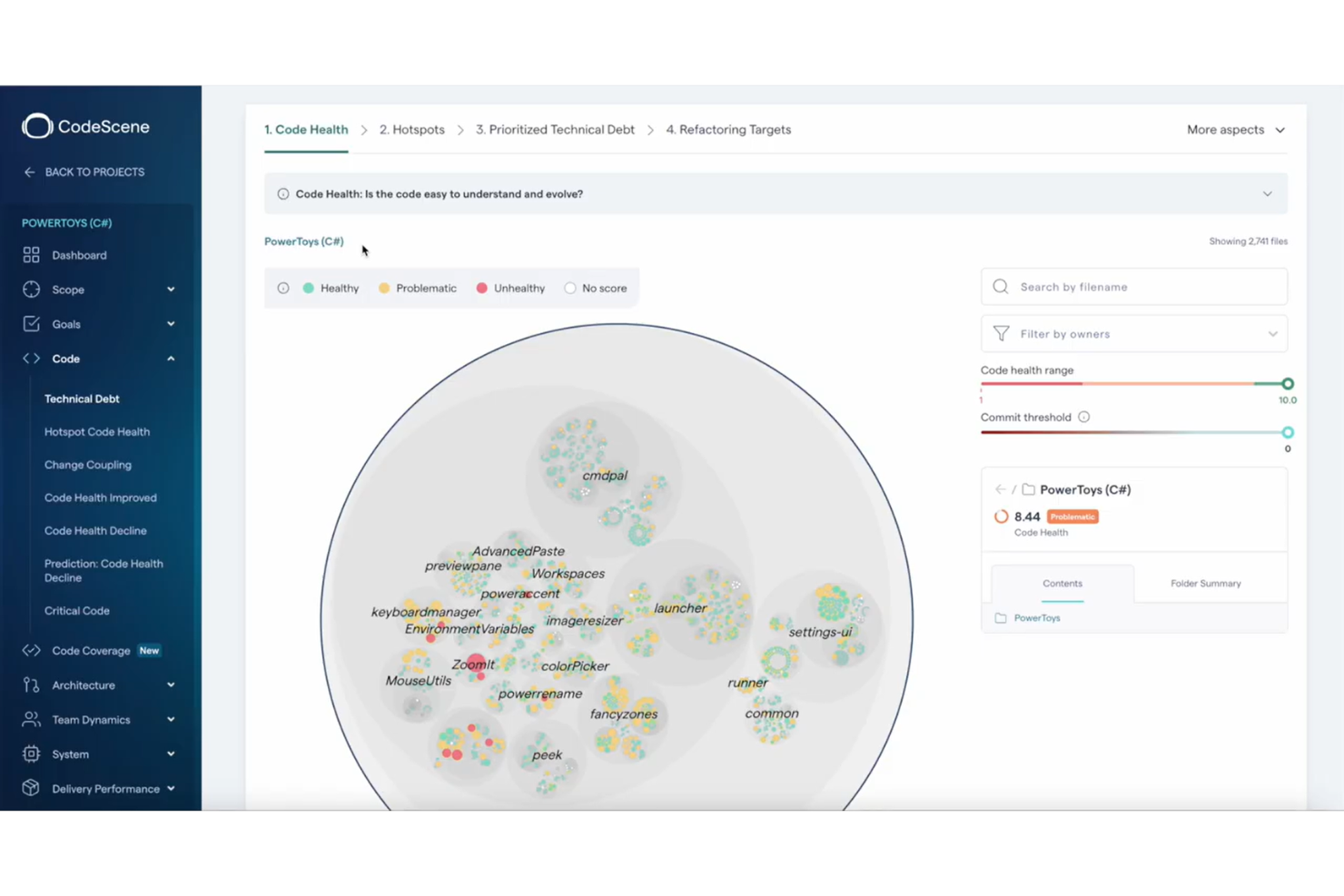This screenshot has width=1344, height=896.
Task: Expand the Code Health info banner chevron
Action: pyautogui.click(x=1268, y=194)
